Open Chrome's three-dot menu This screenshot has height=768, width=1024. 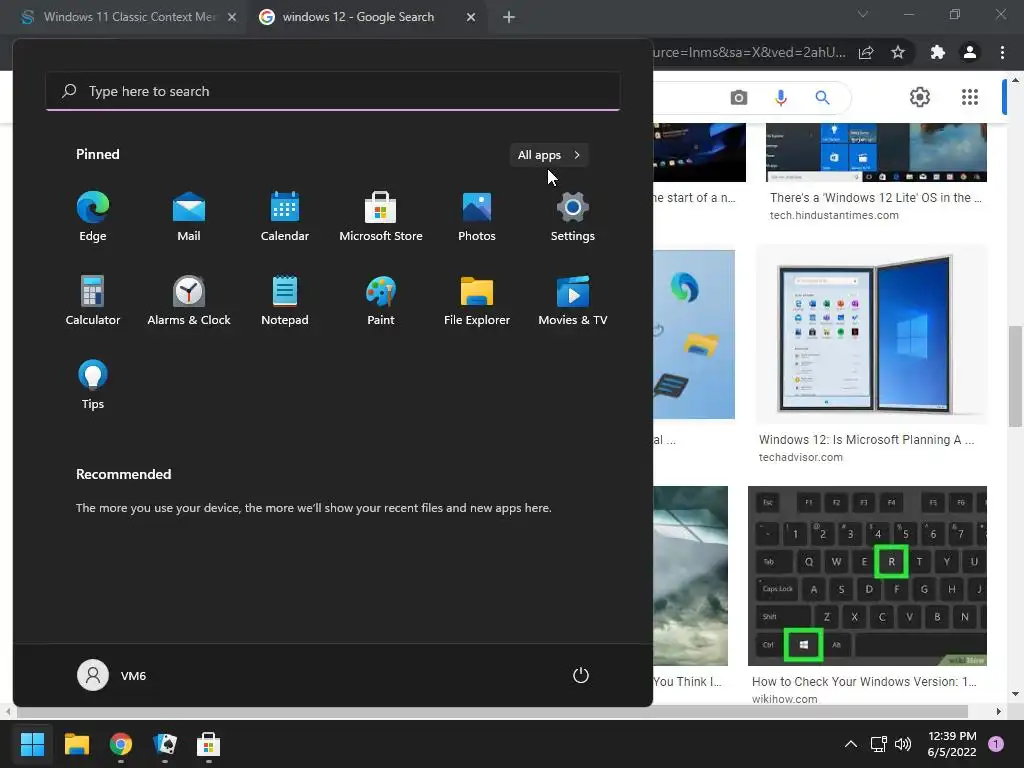tap(1002, 52)
